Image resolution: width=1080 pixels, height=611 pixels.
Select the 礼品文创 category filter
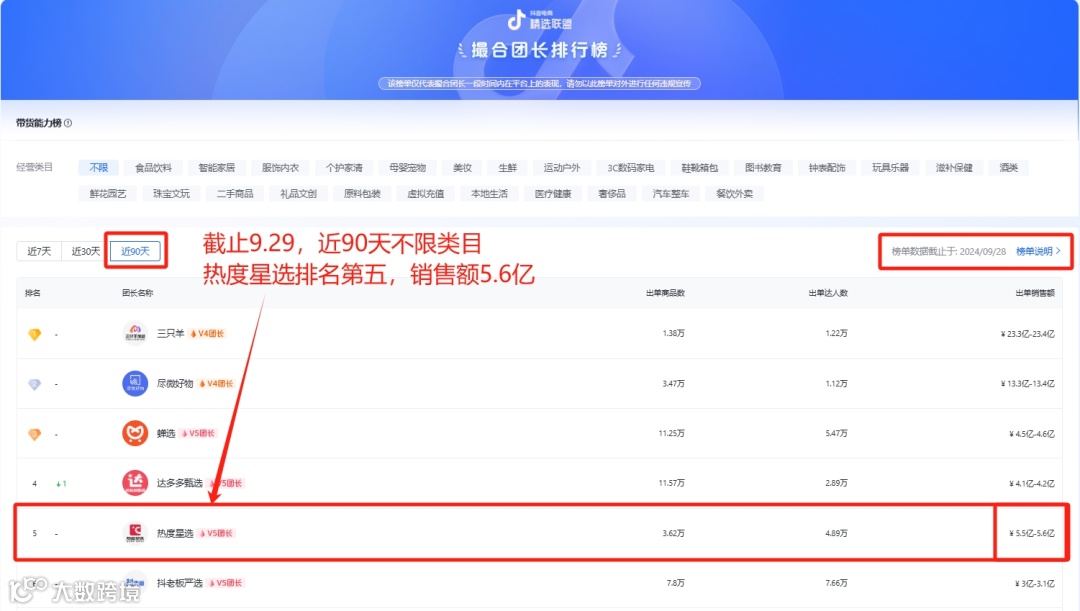click(298, 194)
